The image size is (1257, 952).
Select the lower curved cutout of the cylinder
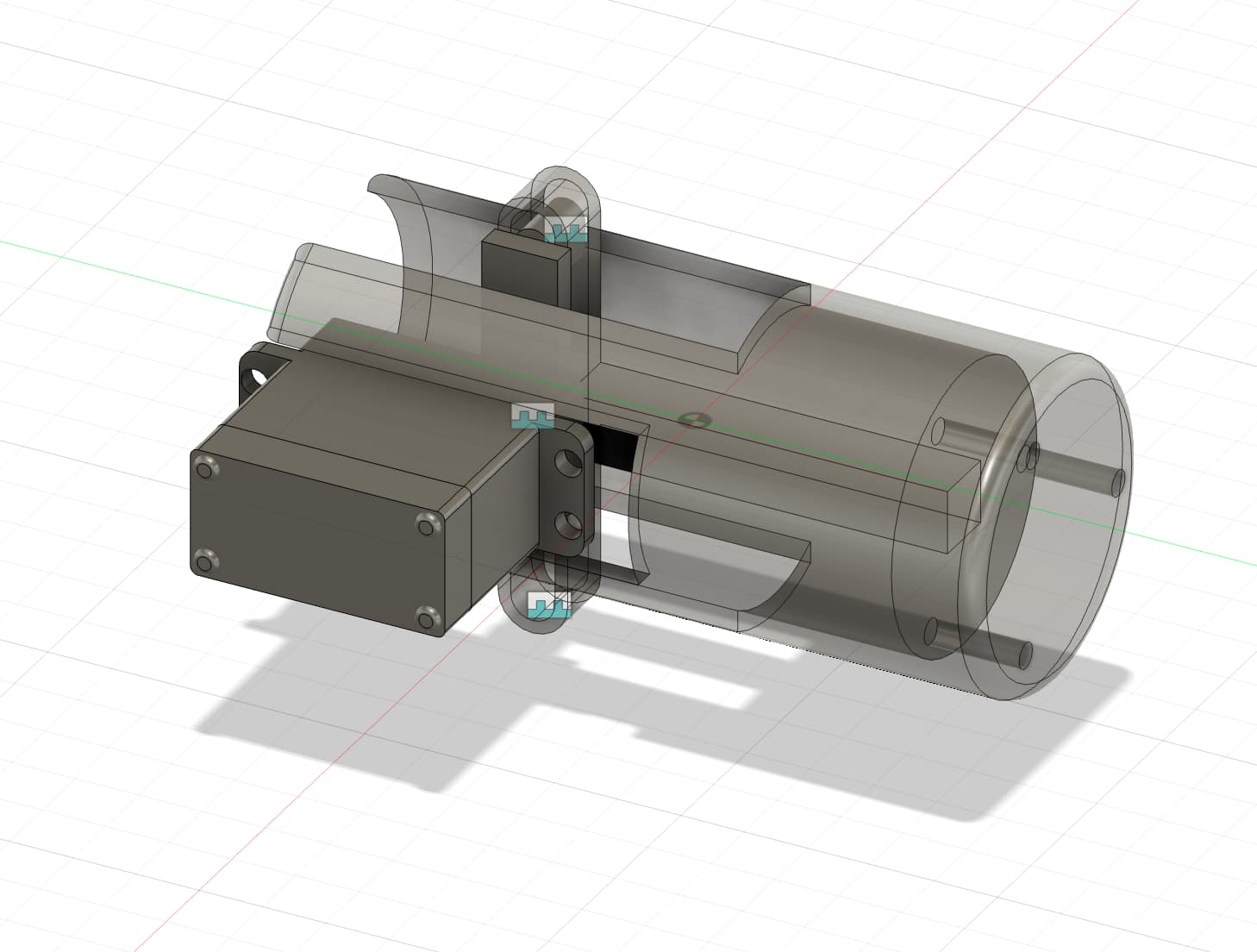[x=776, y=585]
